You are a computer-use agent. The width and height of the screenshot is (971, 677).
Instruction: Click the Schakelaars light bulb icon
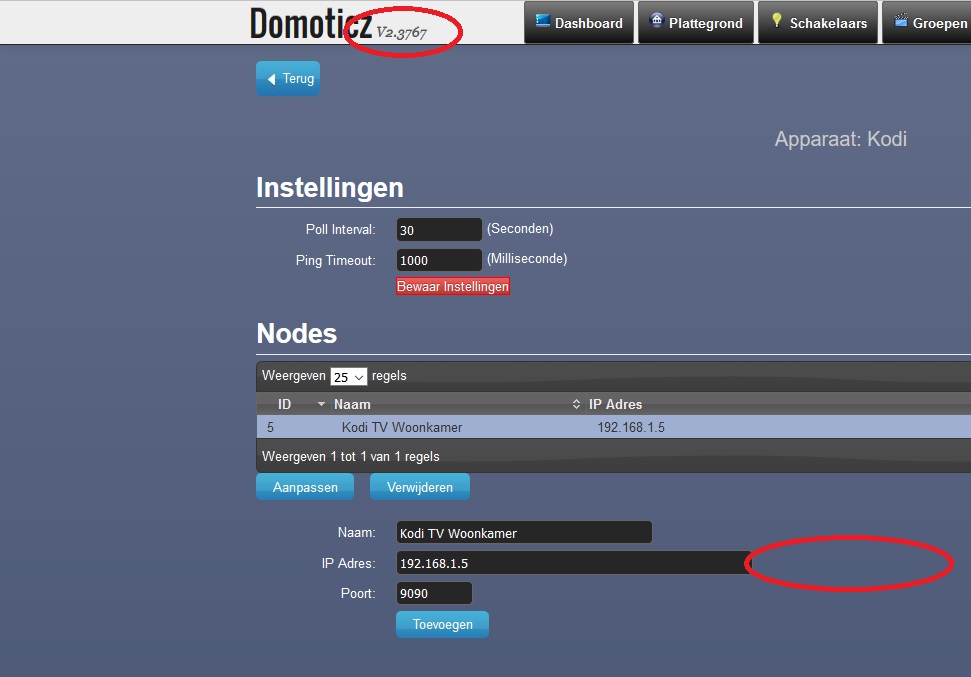coord(777,20)
